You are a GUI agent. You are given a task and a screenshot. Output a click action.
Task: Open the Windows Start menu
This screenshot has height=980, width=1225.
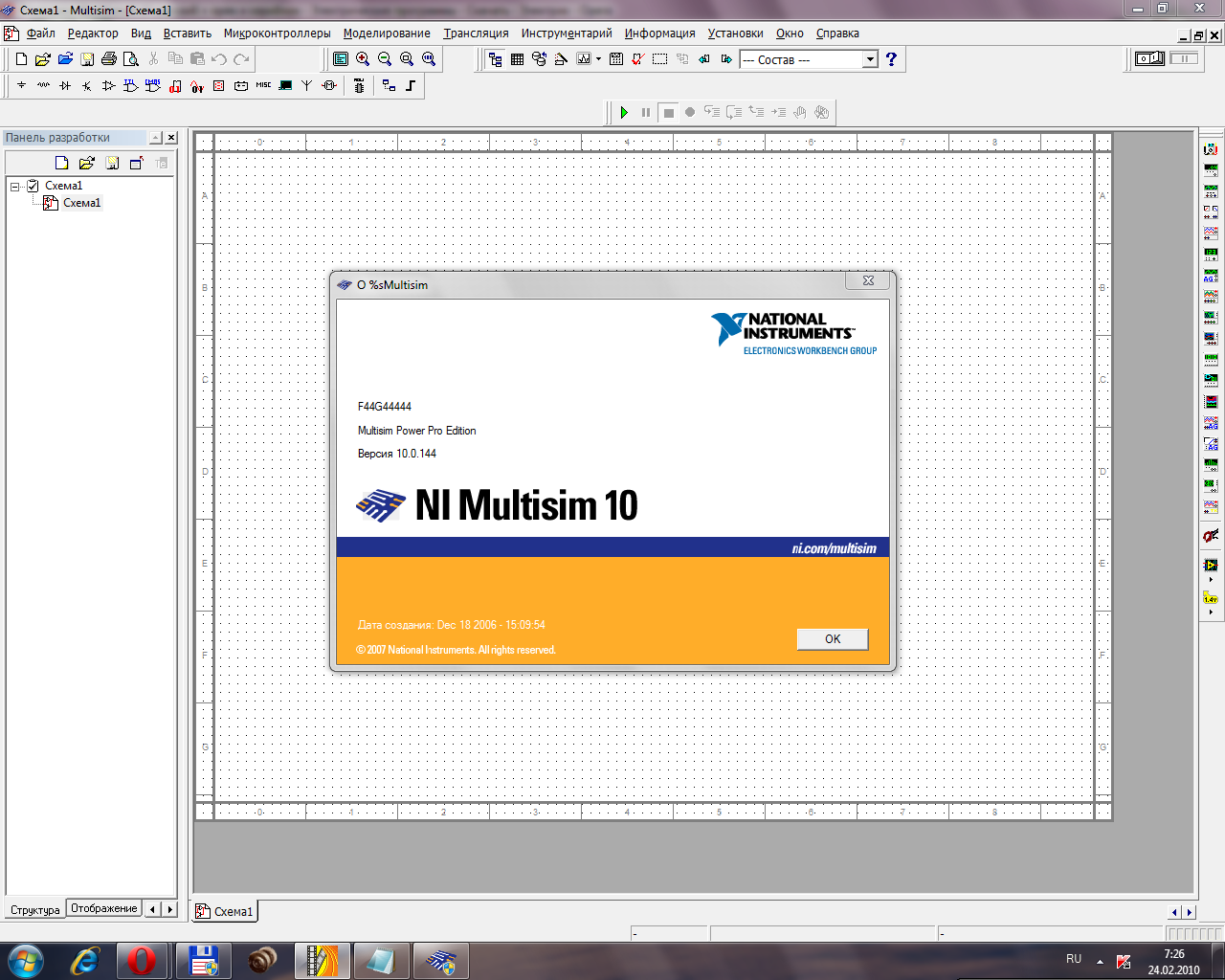coord(25,960)
